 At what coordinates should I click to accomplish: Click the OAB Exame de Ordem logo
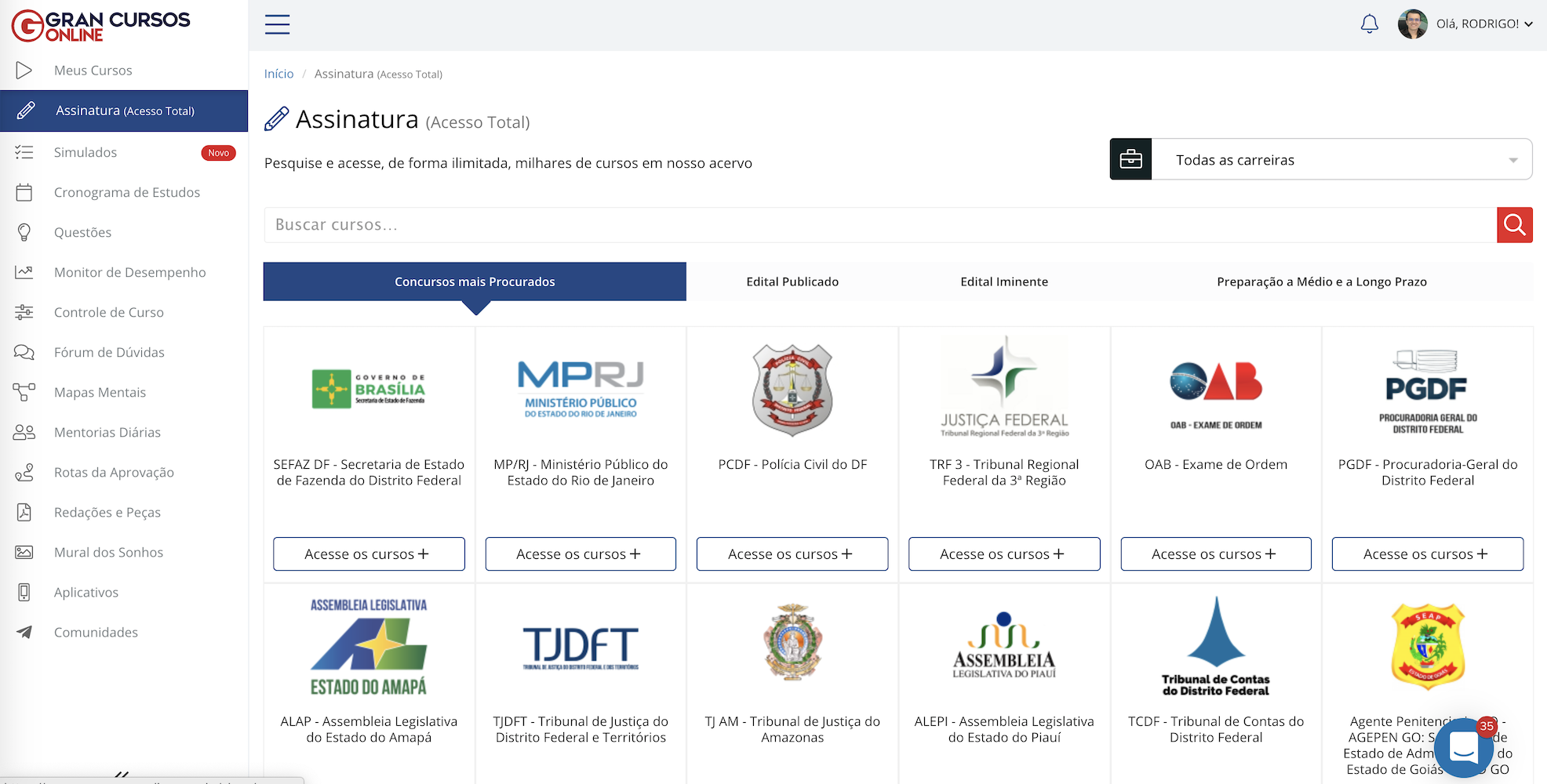(x=1216, y=394)
